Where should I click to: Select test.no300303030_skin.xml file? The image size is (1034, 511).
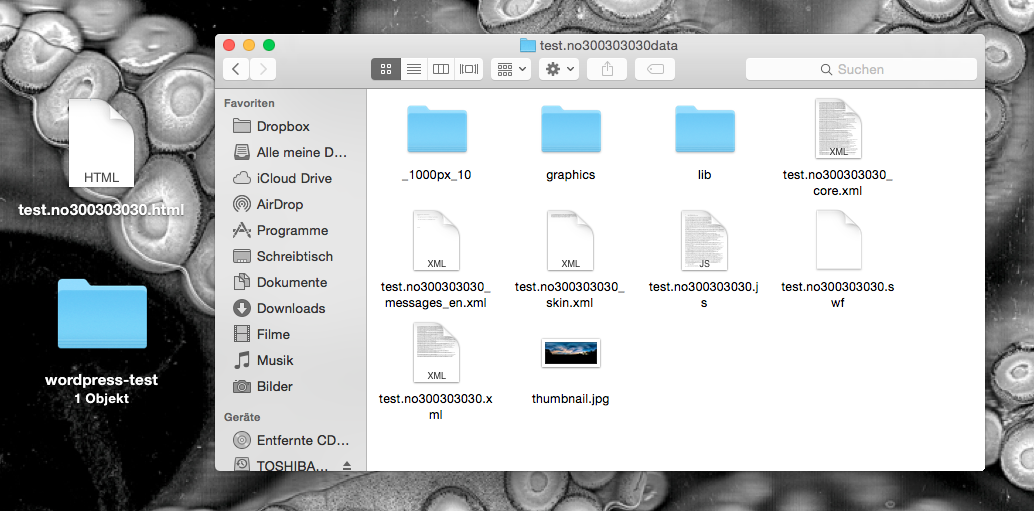click(x=570, y=241)
